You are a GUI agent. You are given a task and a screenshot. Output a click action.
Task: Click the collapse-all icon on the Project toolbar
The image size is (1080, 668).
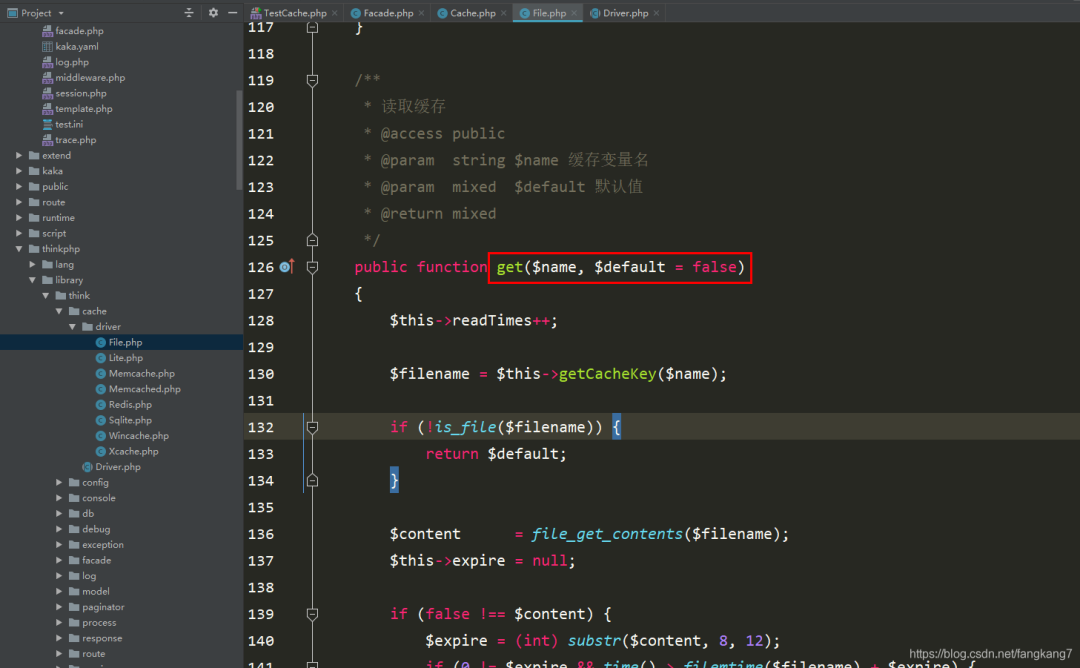(x=189, y=13)
